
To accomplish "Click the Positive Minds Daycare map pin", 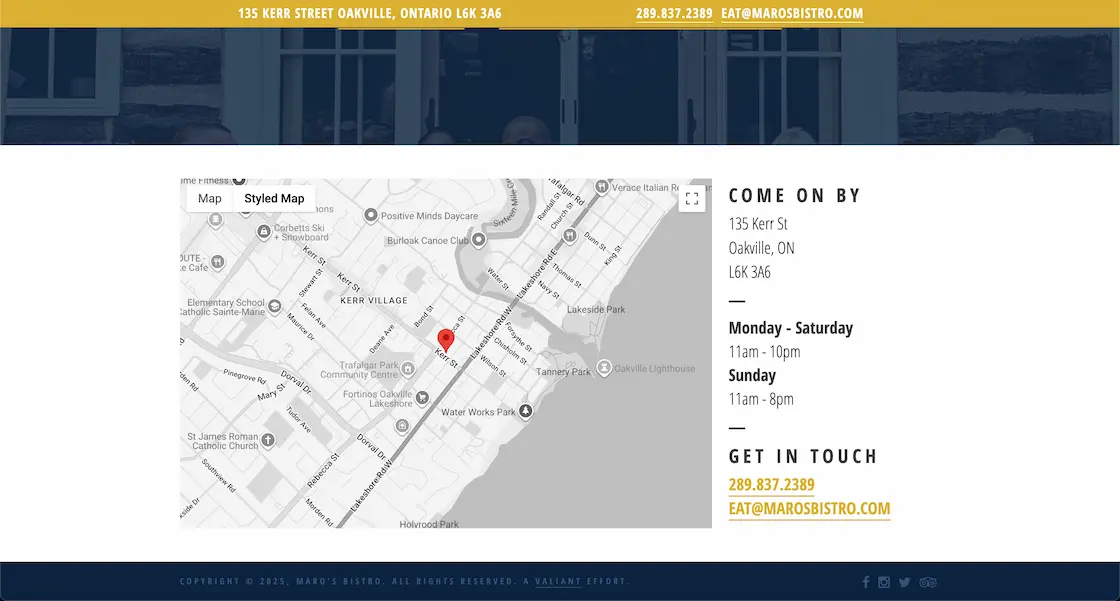I will 371,215.
